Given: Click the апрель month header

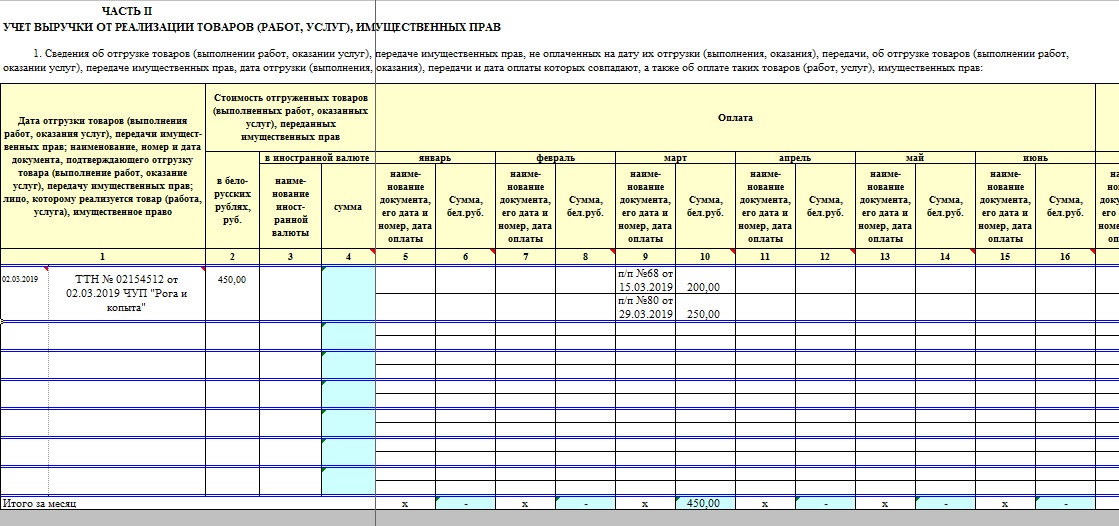Looking at the screenshot, I should [795, 158].
